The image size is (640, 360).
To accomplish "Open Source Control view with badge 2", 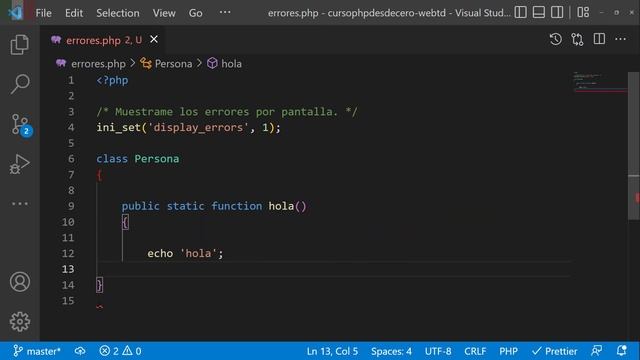I will click(x=20, y=124).
